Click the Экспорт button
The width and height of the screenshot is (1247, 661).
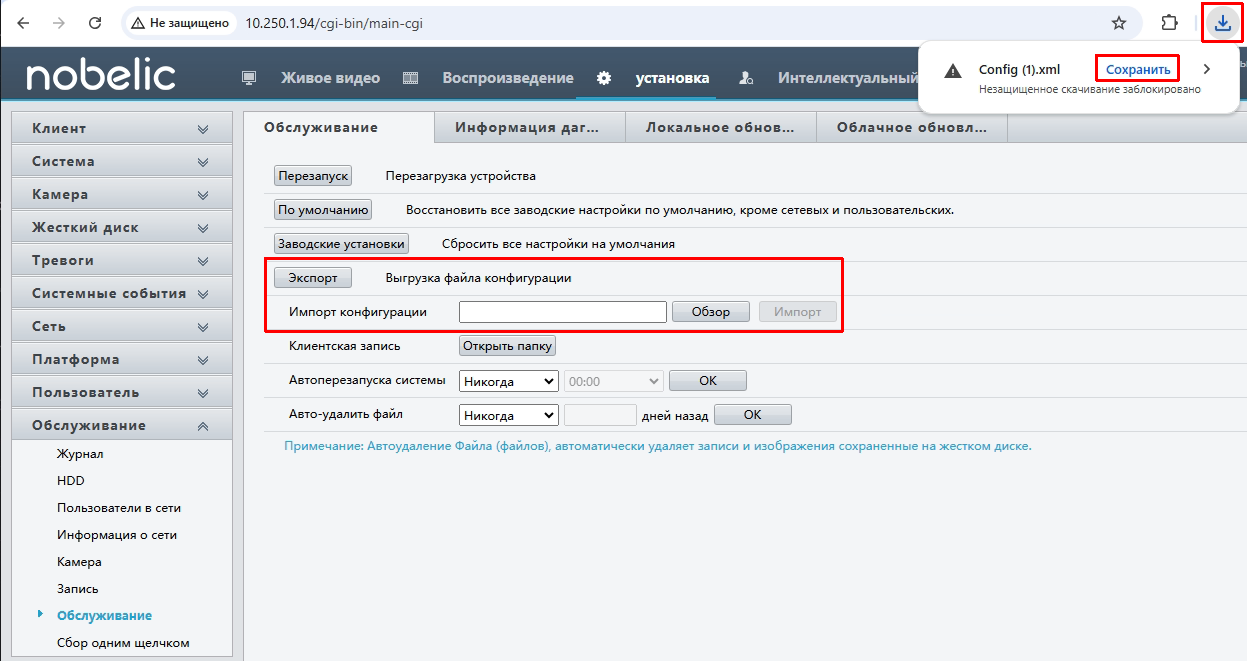313,278
